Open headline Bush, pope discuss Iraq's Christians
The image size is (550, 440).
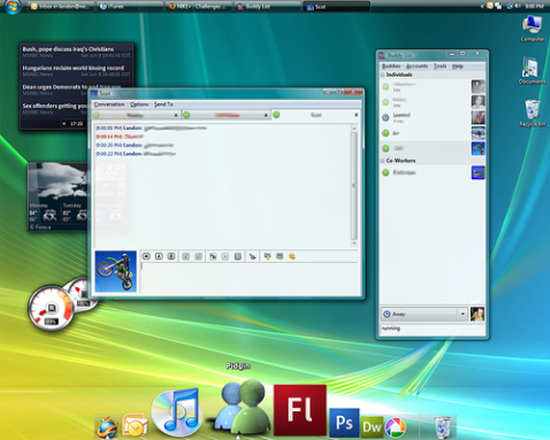click(68, 49)
